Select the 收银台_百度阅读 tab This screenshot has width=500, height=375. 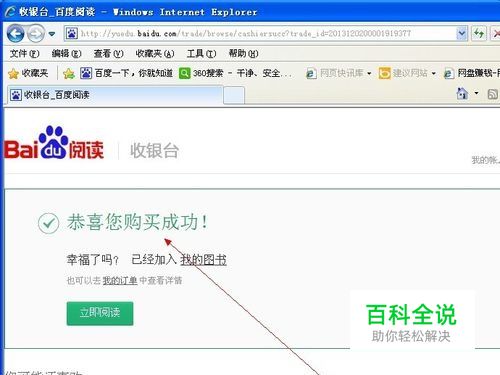(x=115, y=95)
